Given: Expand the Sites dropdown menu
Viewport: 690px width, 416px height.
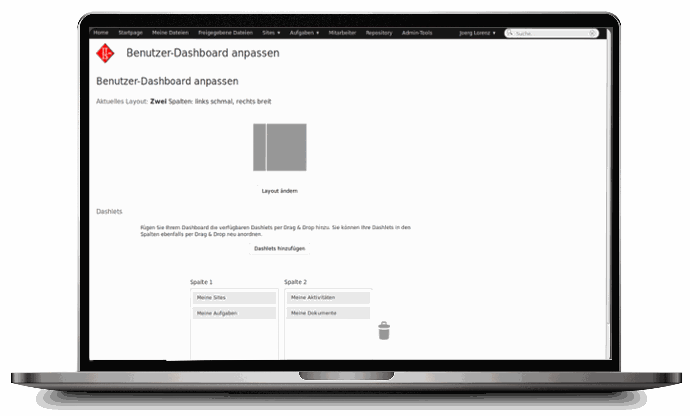Looking at the screenshot, I should (x=270, y=33).
